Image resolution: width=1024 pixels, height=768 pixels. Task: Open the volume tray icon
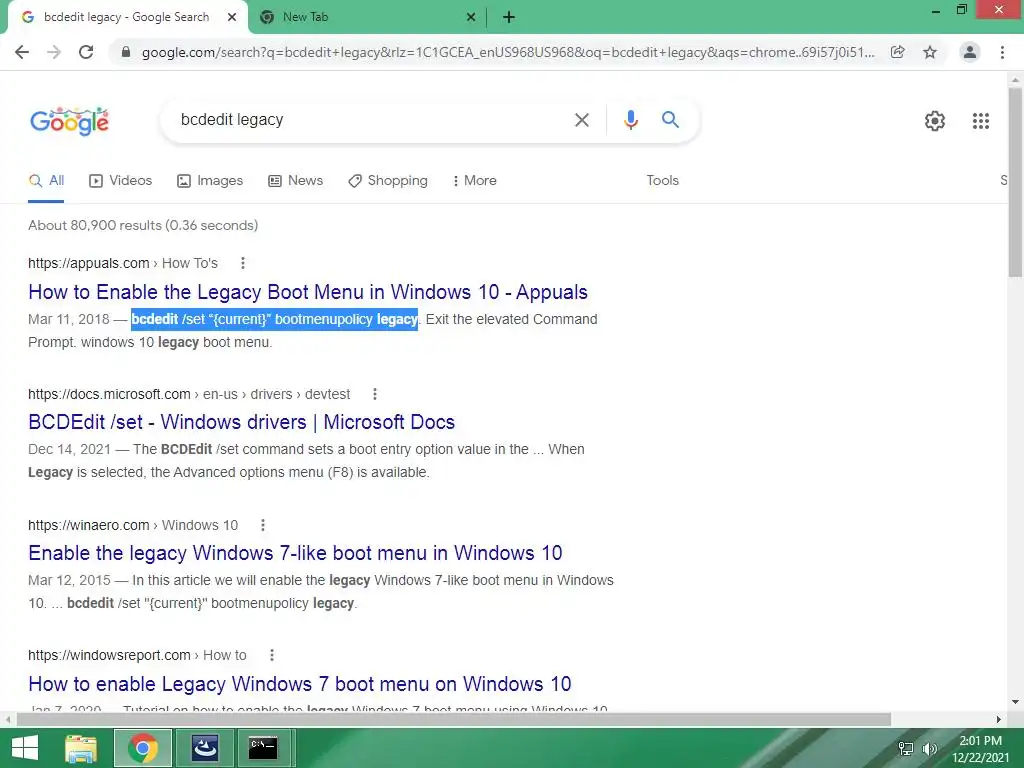point(929,749)
